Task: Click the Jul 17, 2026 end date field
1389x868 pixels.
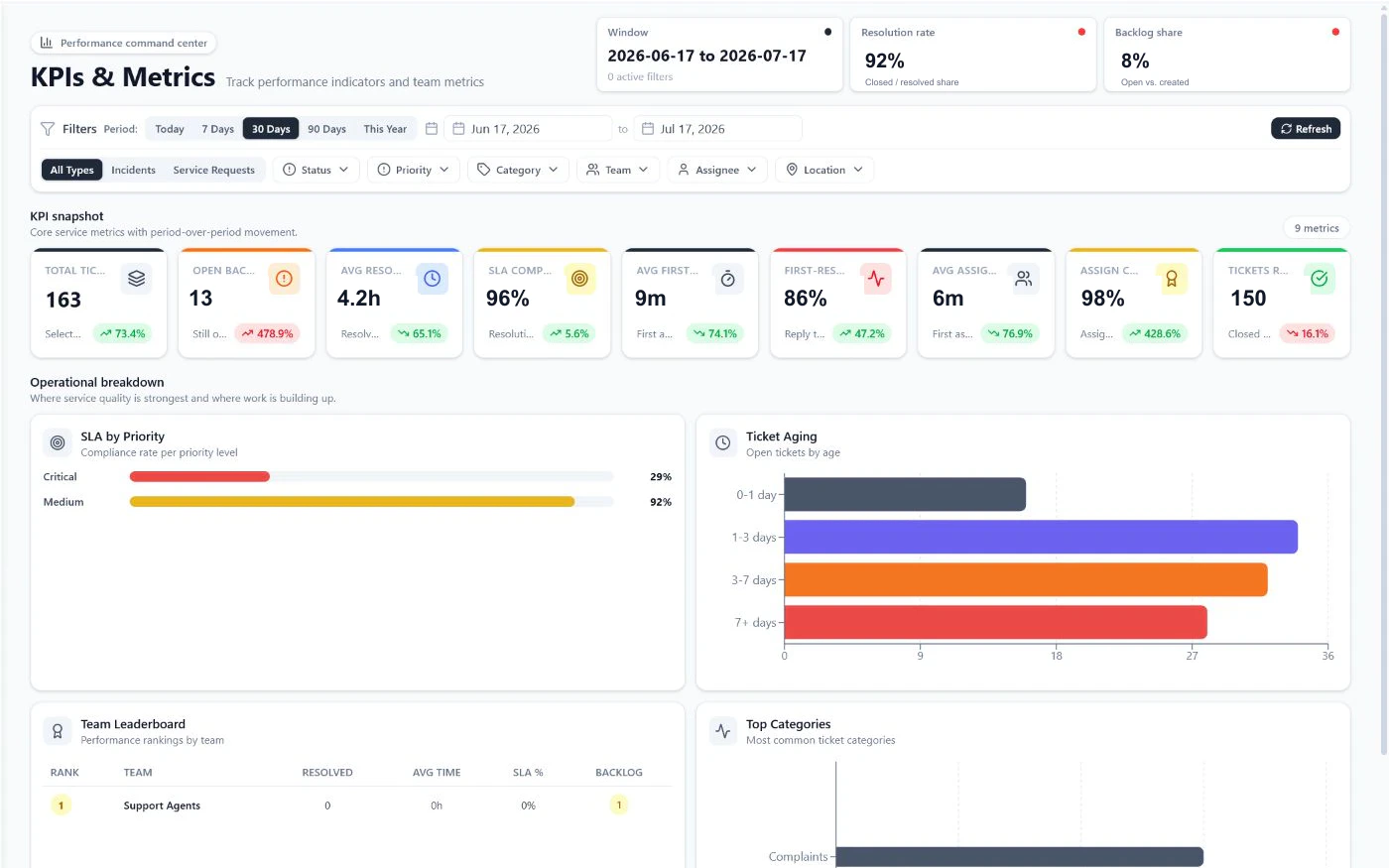Action: click(717, 129)
